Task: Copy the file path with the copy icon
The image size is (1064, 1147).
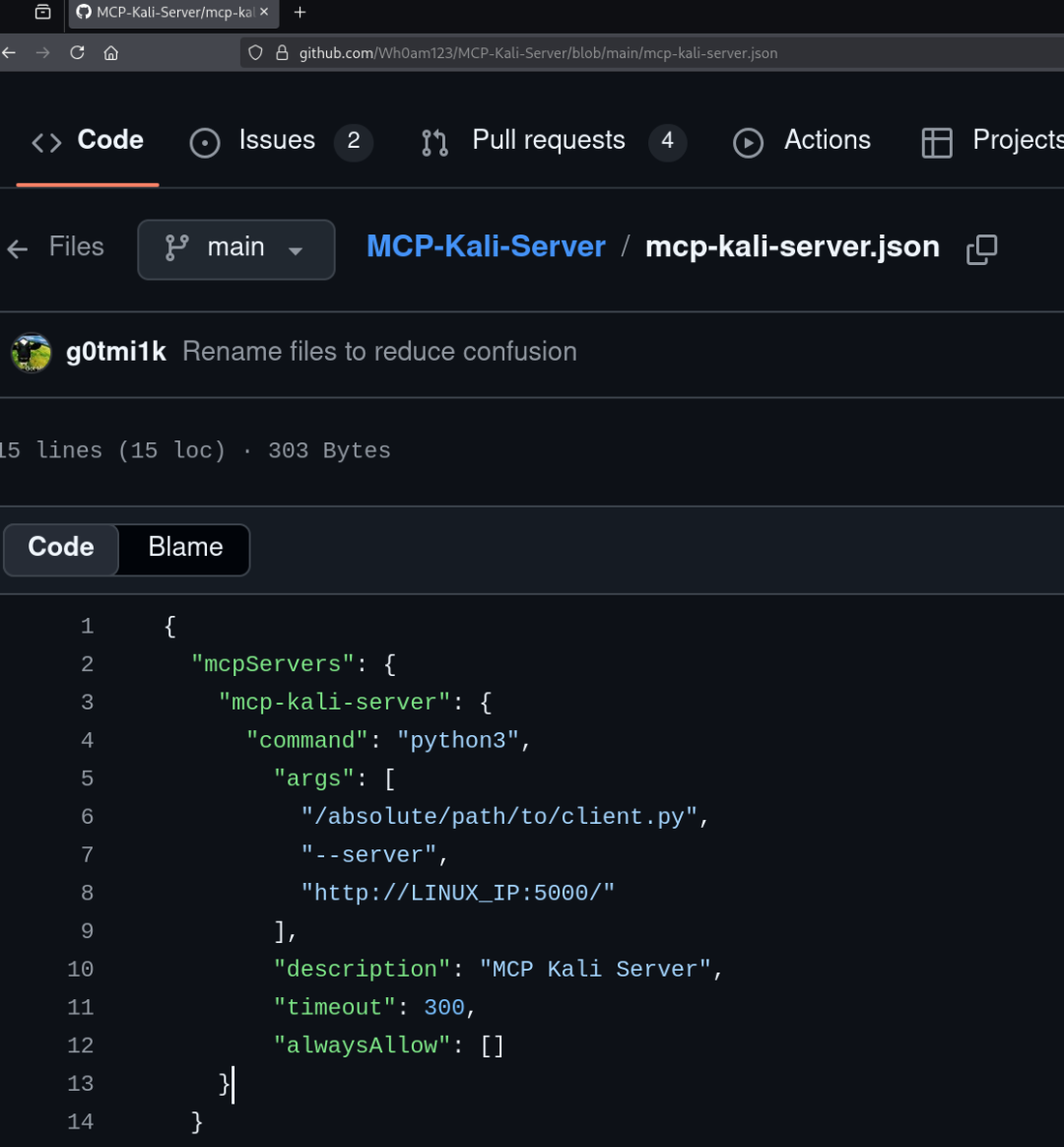Action: coord(981,249)
